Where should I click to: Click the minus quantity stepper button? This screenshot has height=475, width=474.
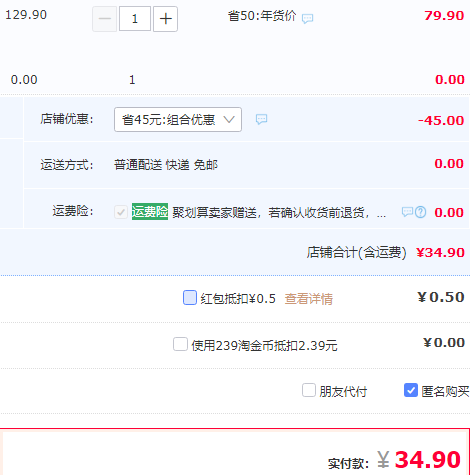104,19
